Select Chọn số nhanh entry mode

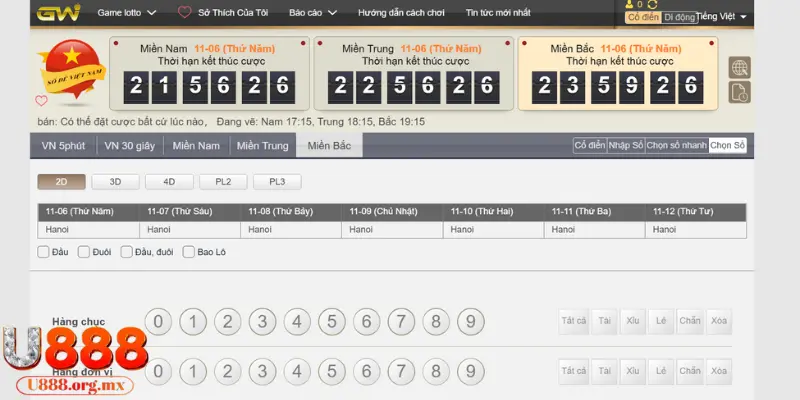(677, 145)
